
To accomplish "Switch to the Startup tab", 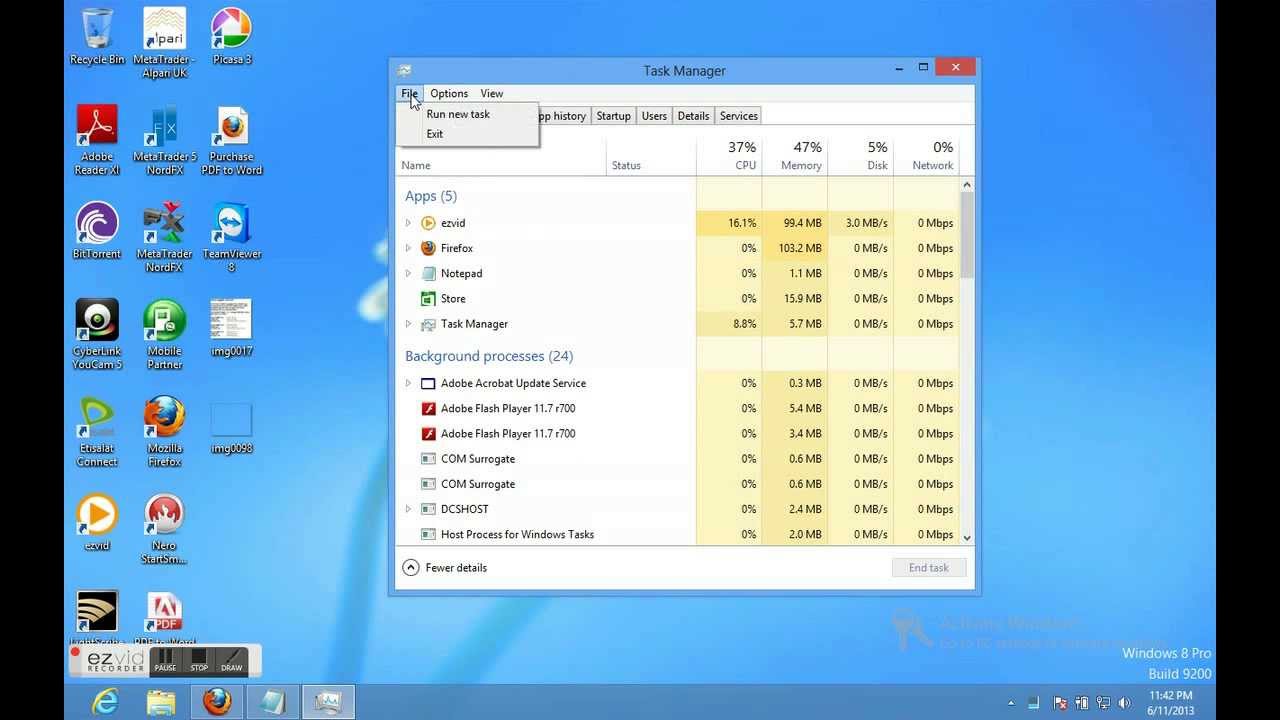I will 614,116.
